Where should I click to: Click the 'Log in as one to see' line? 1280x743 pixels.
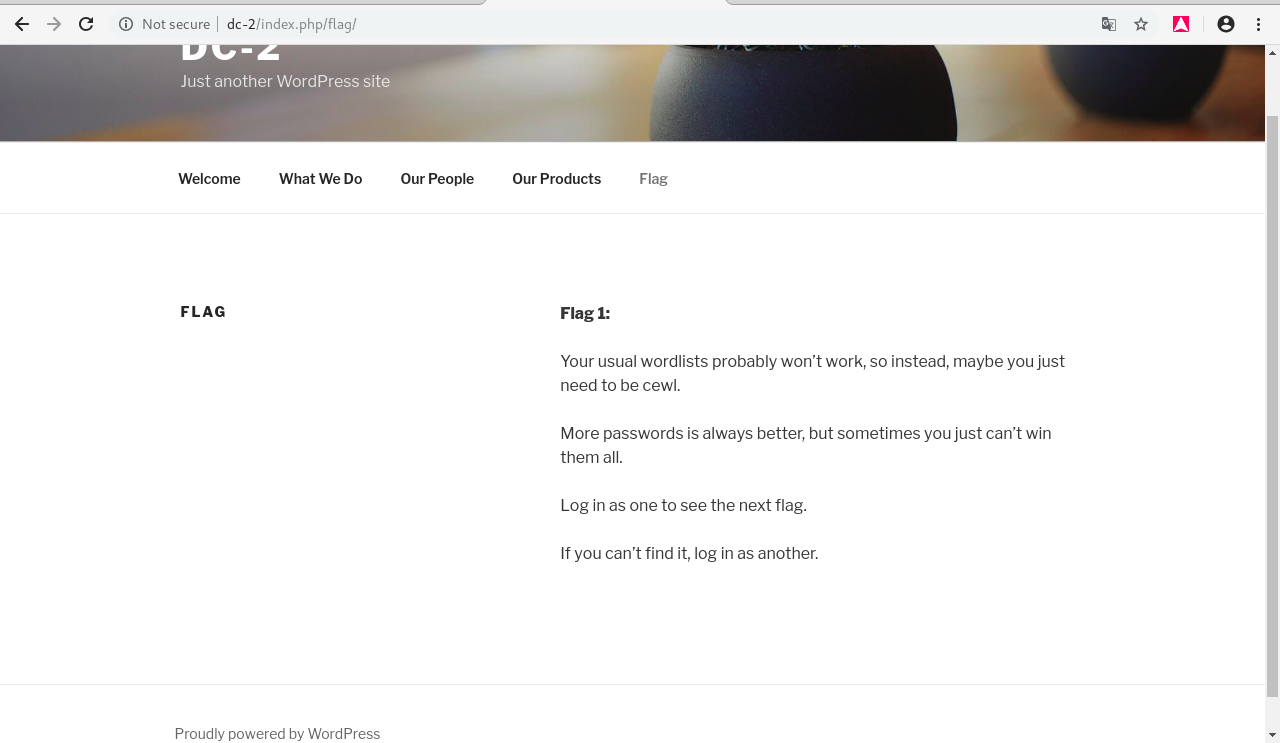(x=683, y=505)
